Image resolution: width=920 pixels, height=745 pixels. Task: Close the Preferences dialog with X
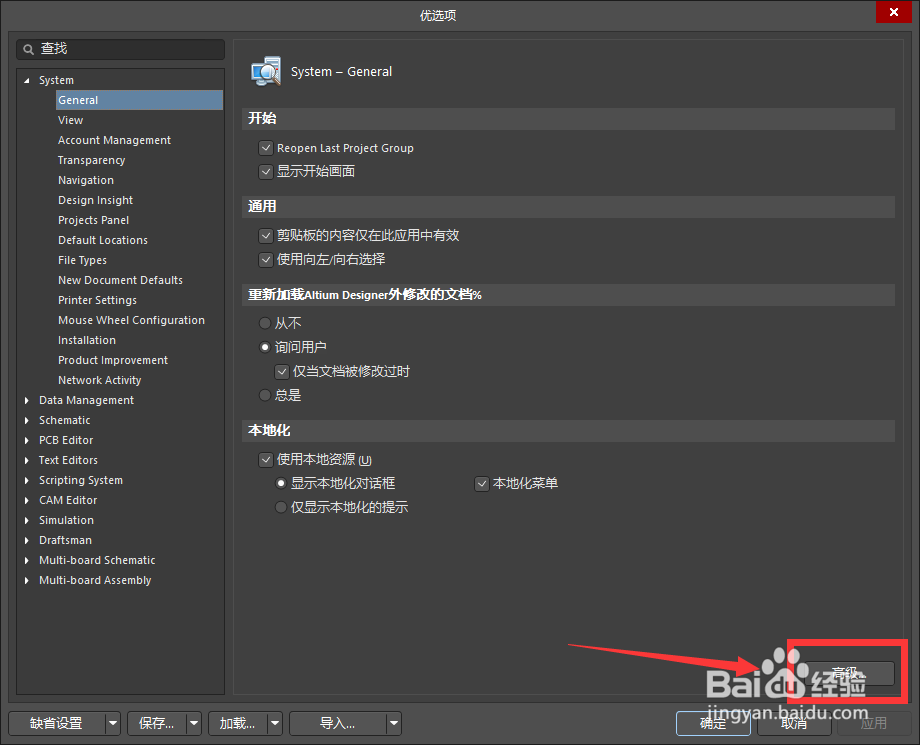pyautogui.click(x=894, y=12)
